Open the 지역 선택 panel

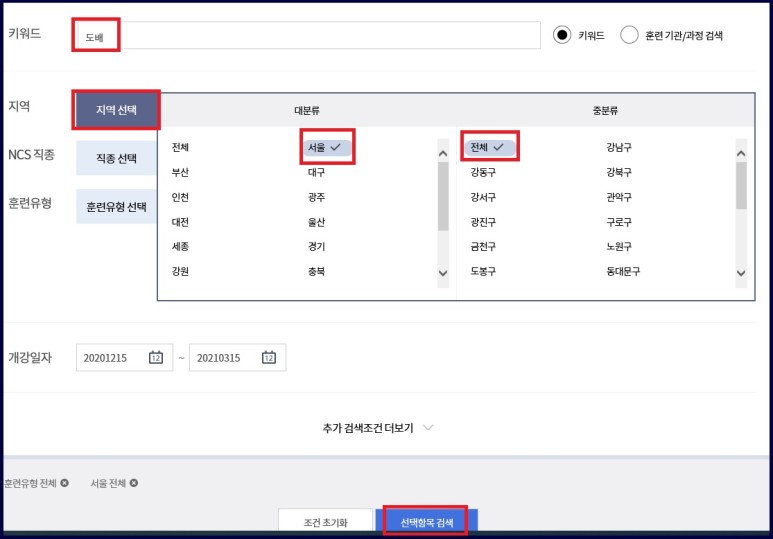(x=116, y=109)
